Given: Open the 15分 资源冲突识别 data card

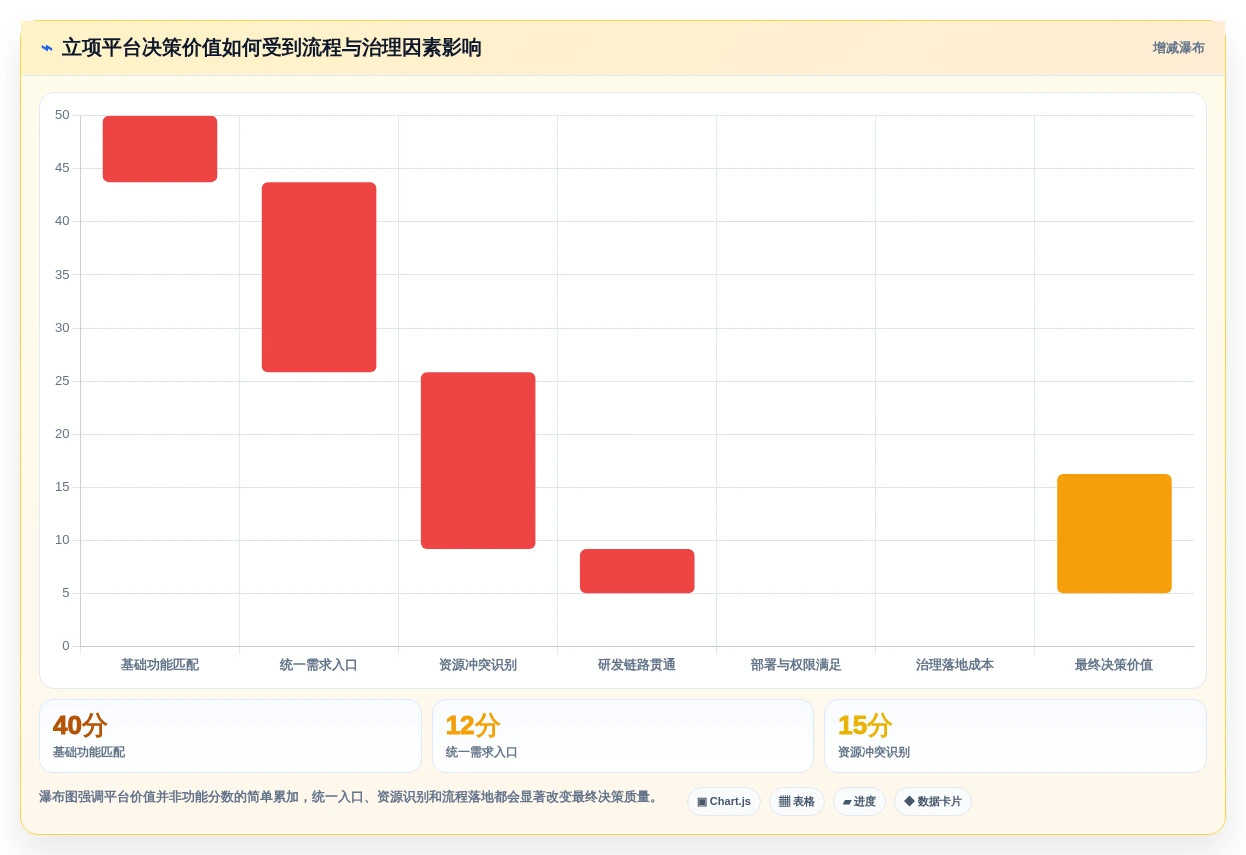Looking at the screenshot, I should click(x=1015, y=736).
